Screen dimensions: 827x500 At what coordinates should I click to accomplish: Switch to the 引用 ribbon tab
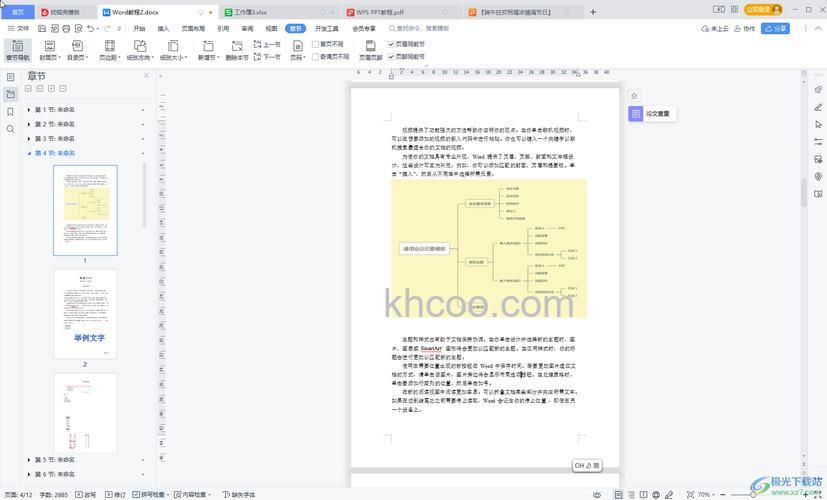click(223, 28)
